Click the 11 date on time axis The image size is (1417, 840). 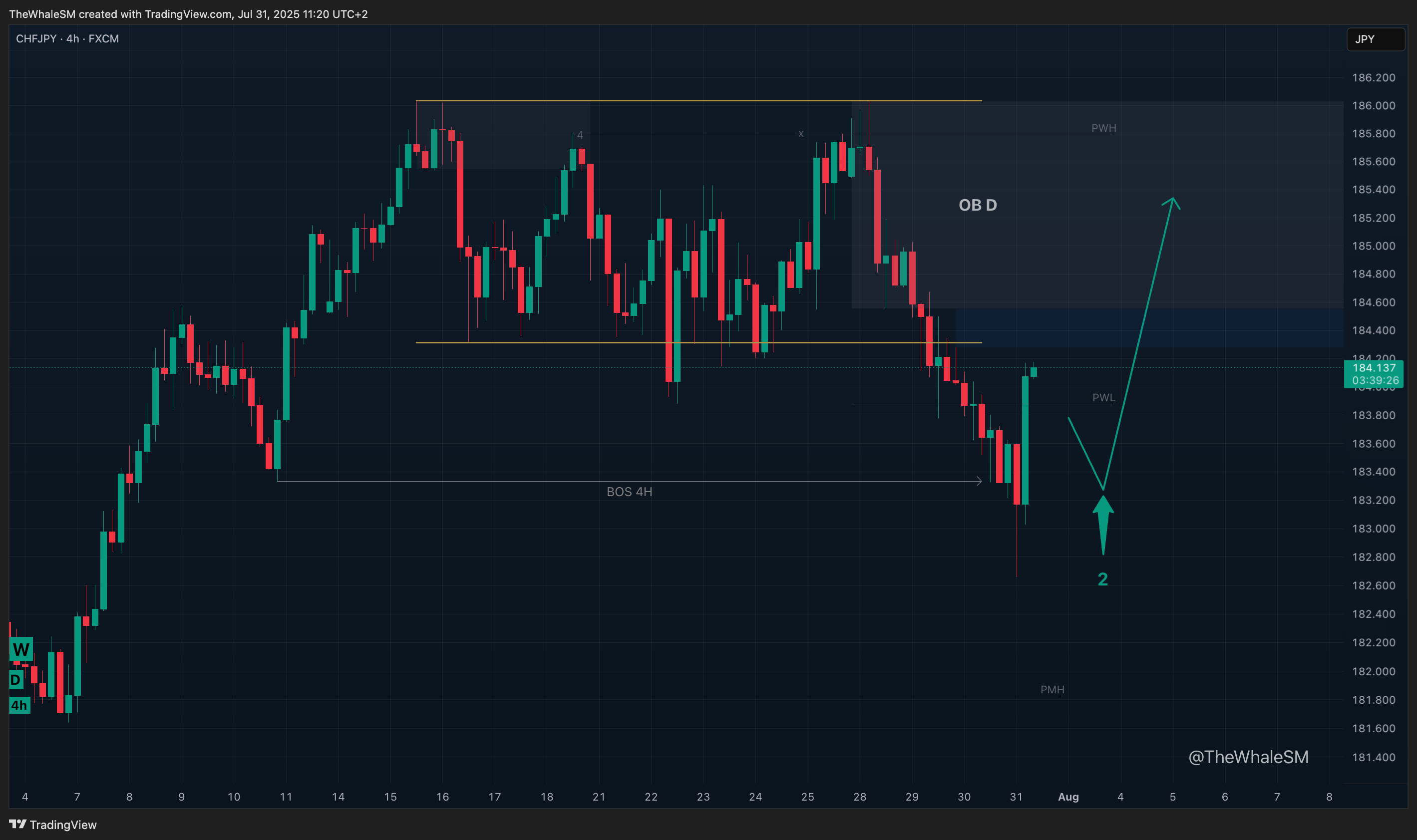(286, 797)
